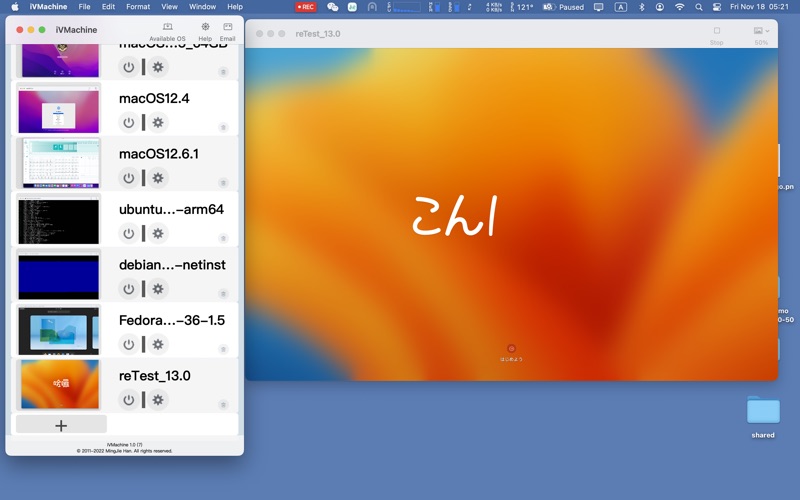Power on the macOS12.4 virtual machine

pos(129,122)
